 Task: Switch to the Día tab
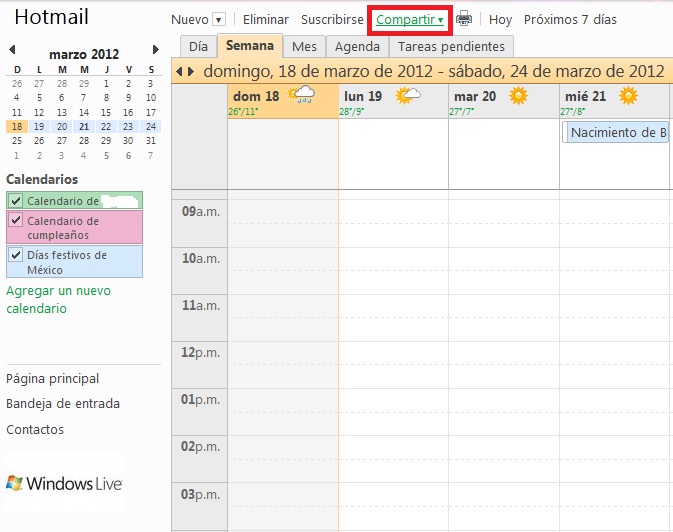(x=198, y=46)
